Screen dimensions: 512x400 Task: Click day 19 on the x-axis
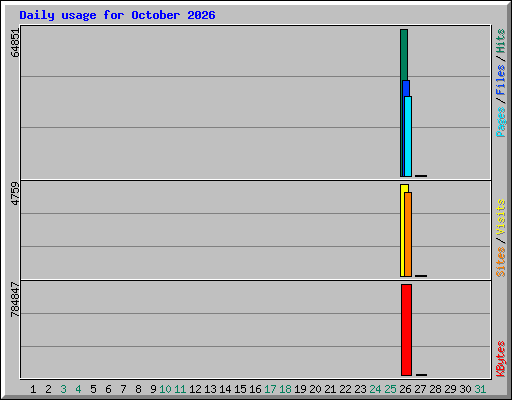300,389
